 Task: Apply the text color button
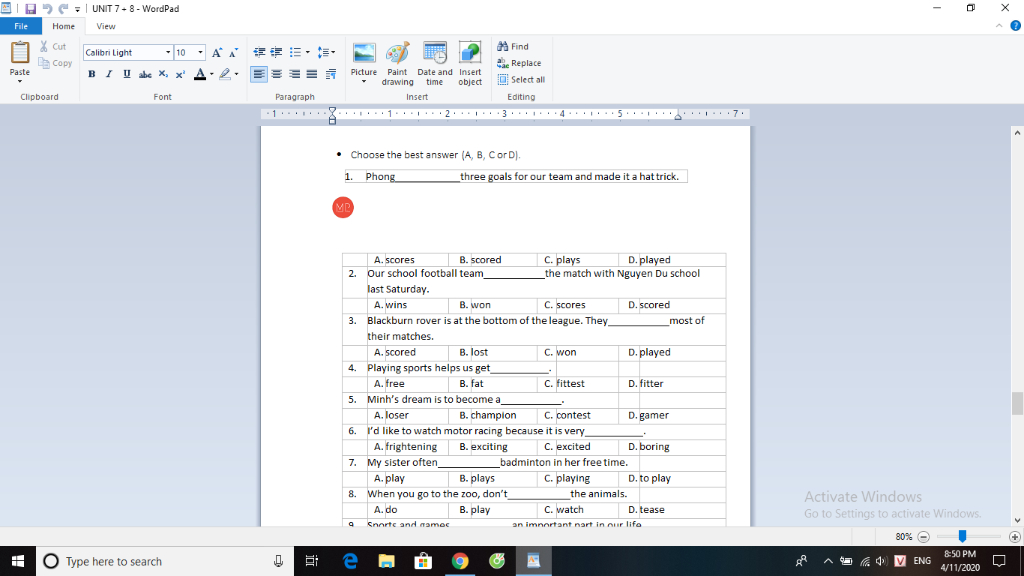coord(200,74)
